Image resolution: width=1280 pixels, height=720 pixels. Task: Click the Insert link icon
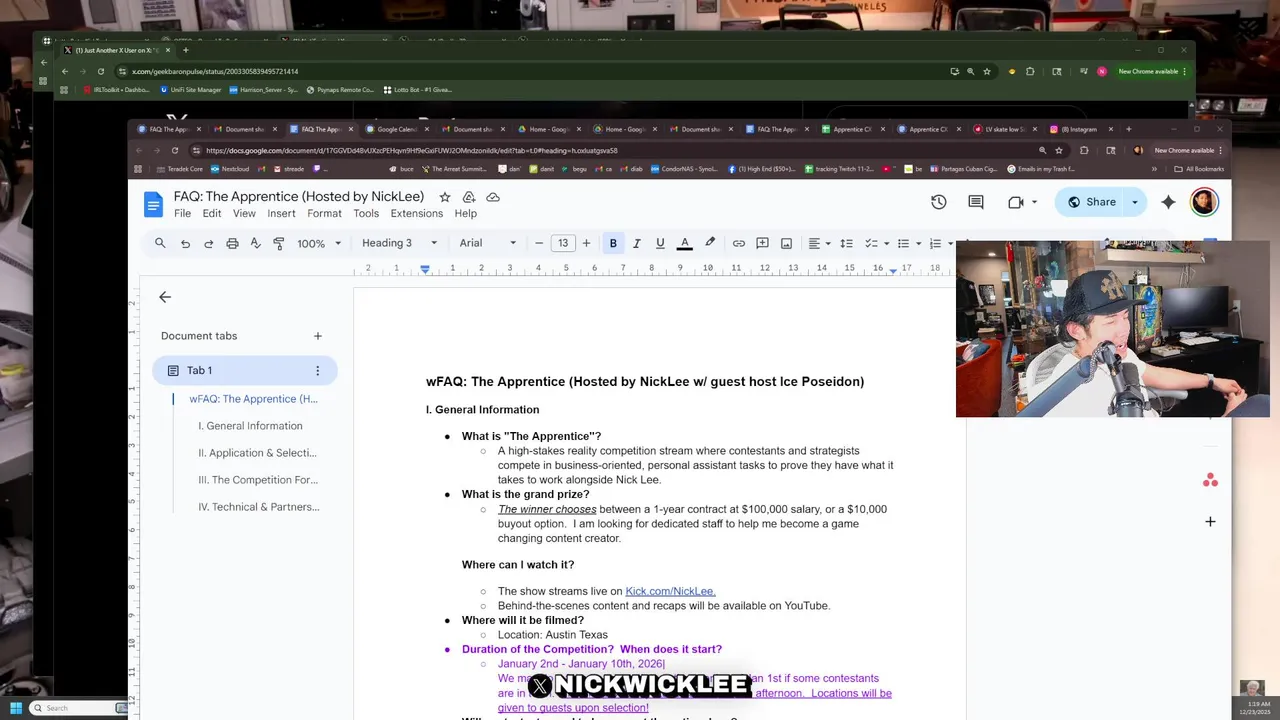pos(738,243)
